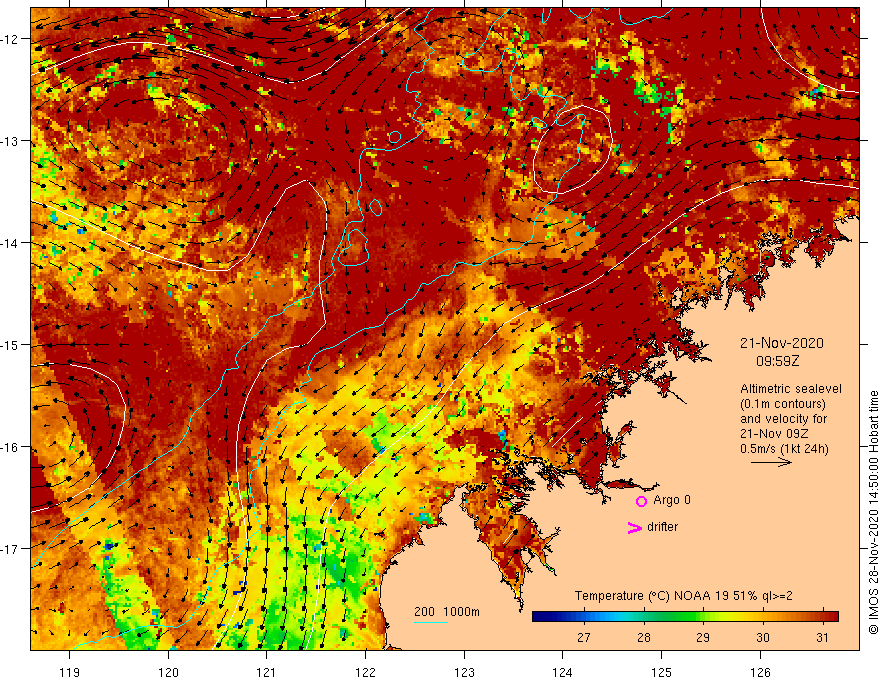Click the 'and velocity for' text line

click(x=783, y=419)
